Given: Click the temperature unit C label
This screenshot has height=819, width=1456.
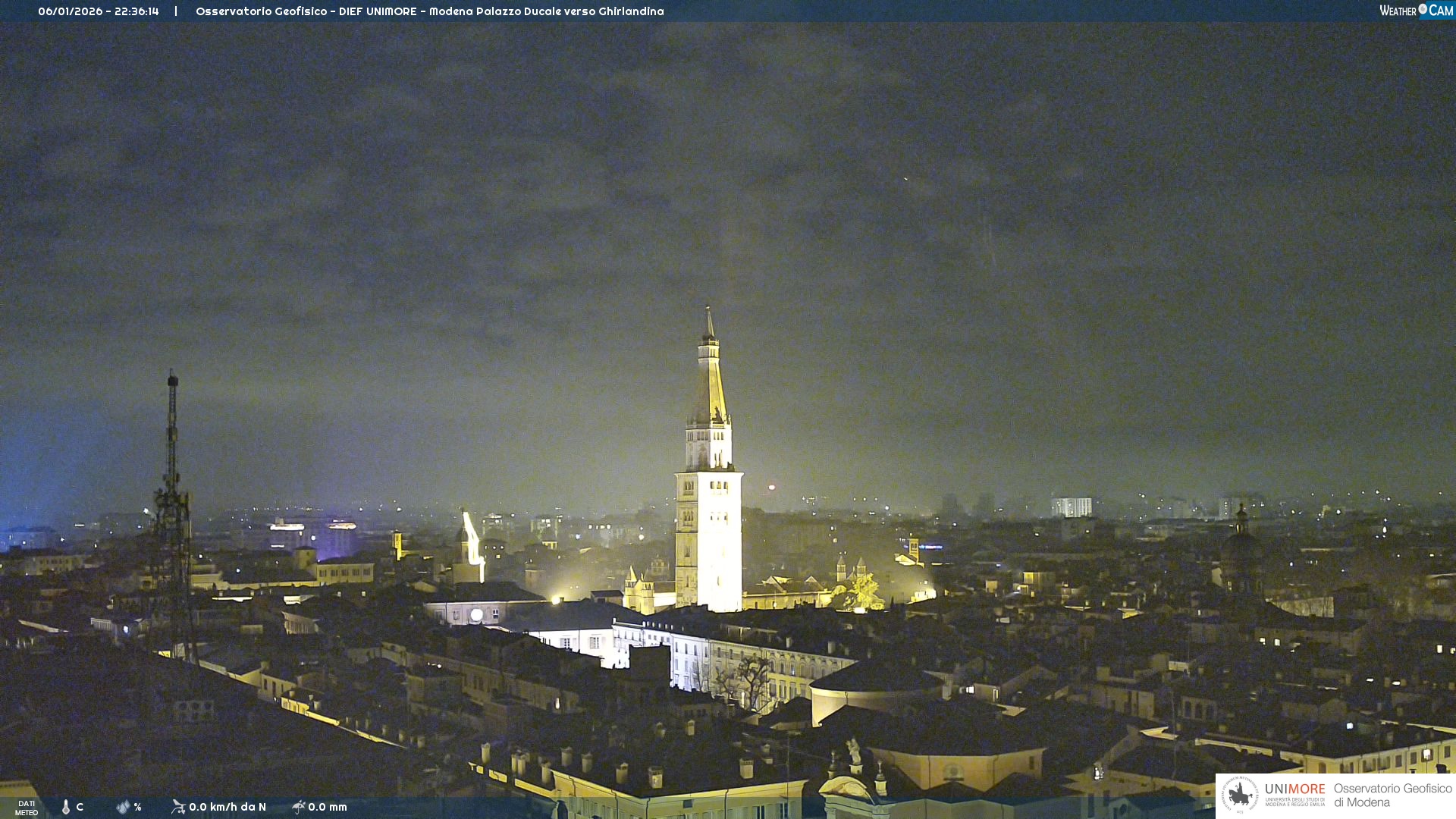Looking at the screenshot, I should pos(80,807).
